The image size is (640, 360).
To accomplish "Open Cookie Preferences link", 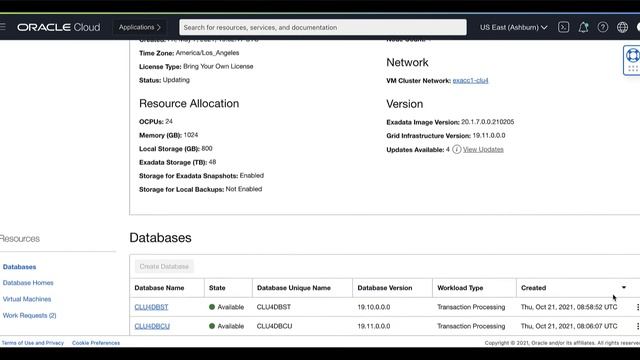I will 96,343.
